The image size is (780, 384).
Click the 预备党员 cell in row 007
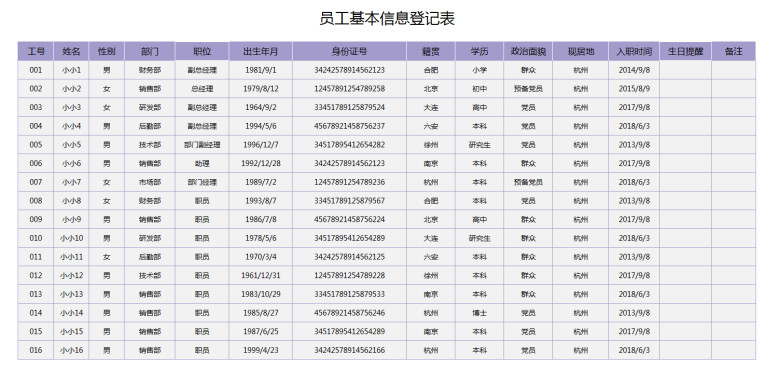(528, 182)
